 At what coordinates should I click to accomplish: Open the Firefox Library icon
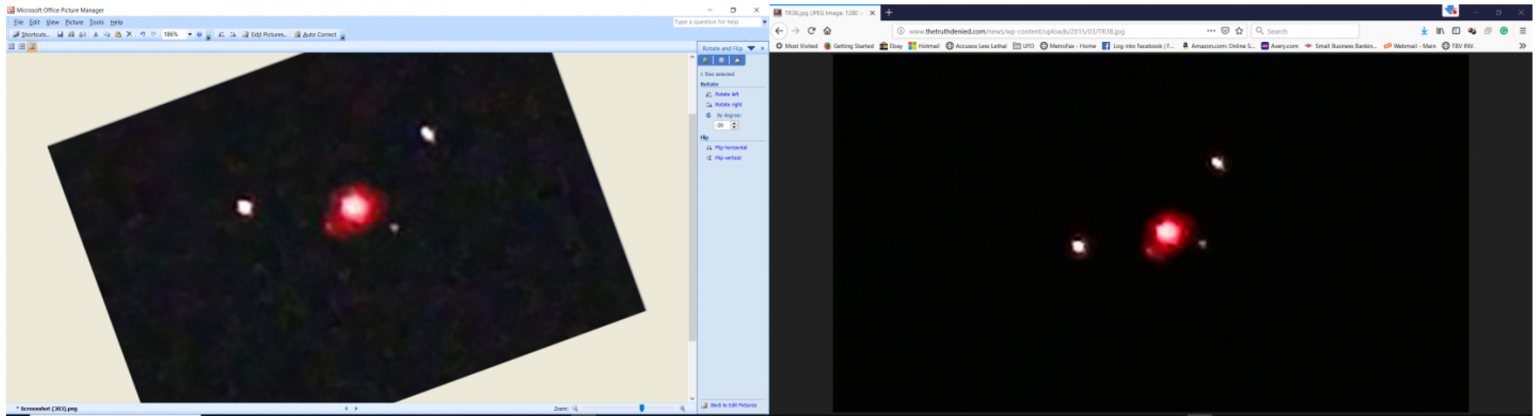[x=1440, y=31]
